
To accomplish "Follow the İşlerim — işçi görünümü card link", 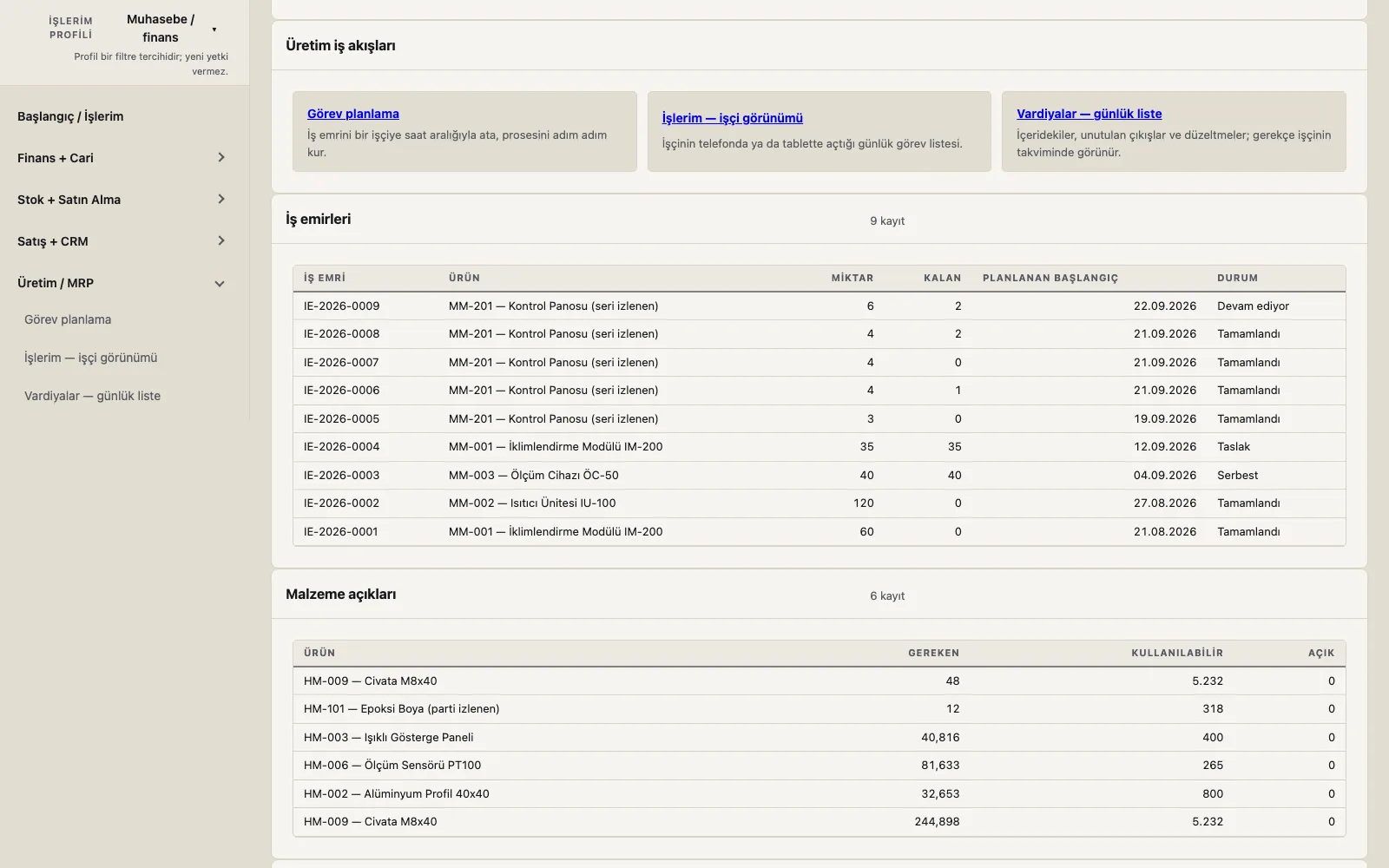I will [732, 118].
